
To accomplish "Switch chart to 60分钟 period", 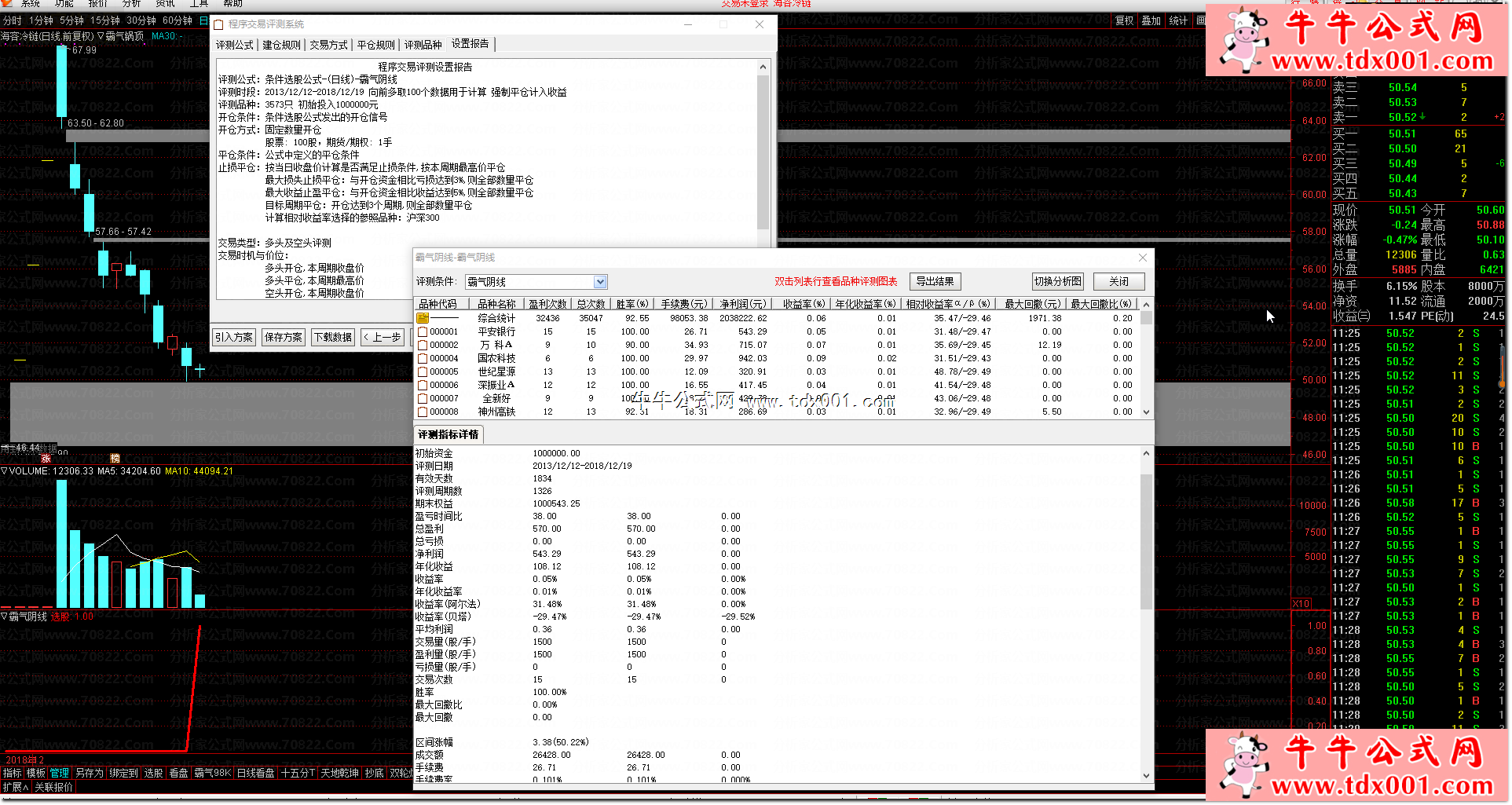I will coord(178,20).
